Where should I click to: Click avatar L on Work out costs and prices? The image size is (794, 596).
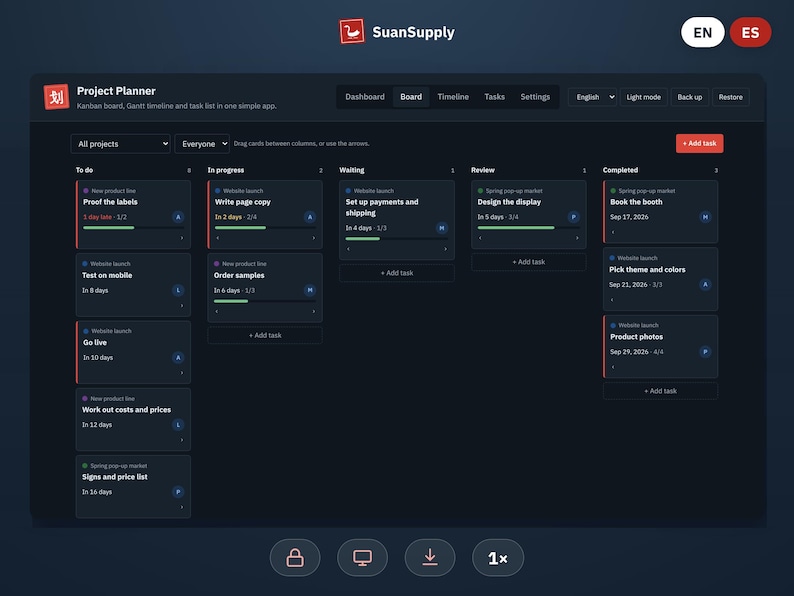178,425
